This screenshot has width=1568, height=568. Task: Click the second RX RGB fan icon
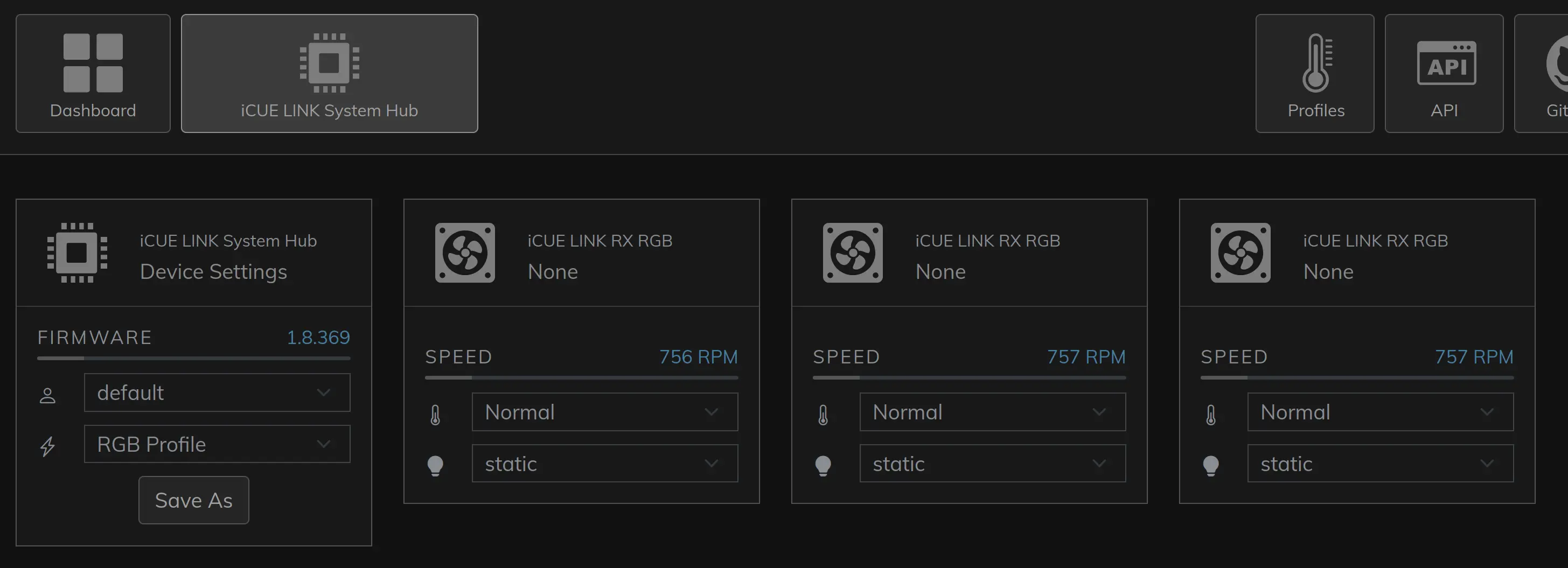(853, 253)
